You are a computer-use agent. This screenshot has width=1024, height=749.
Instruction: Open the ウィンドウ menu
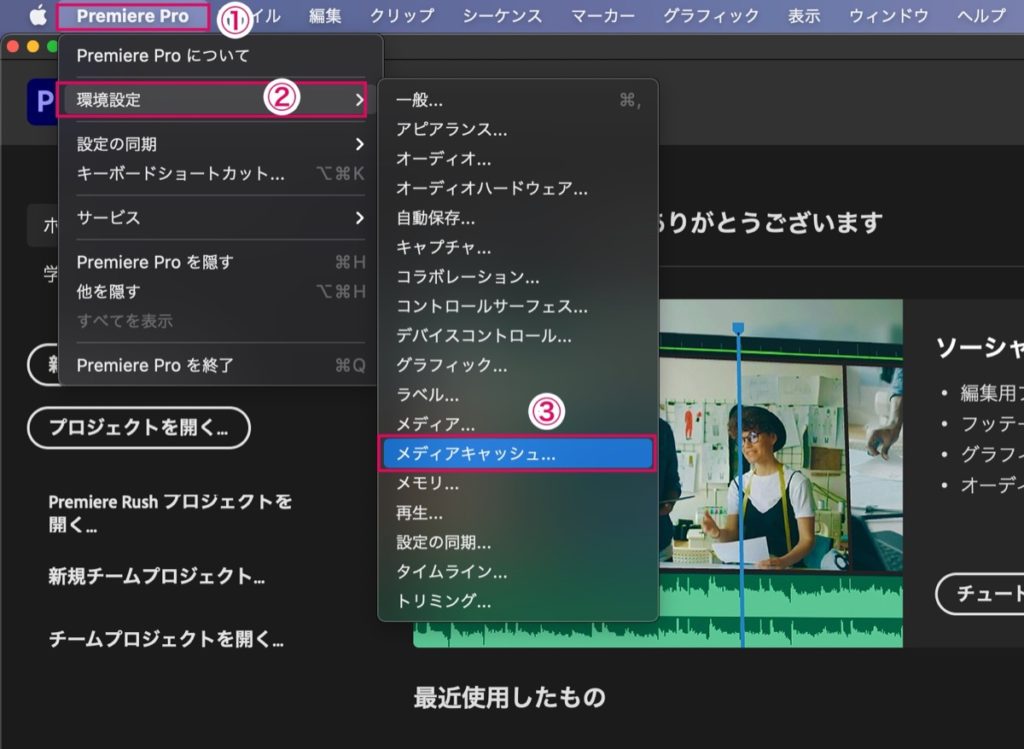pyautogui.click(x=889, y=16)
